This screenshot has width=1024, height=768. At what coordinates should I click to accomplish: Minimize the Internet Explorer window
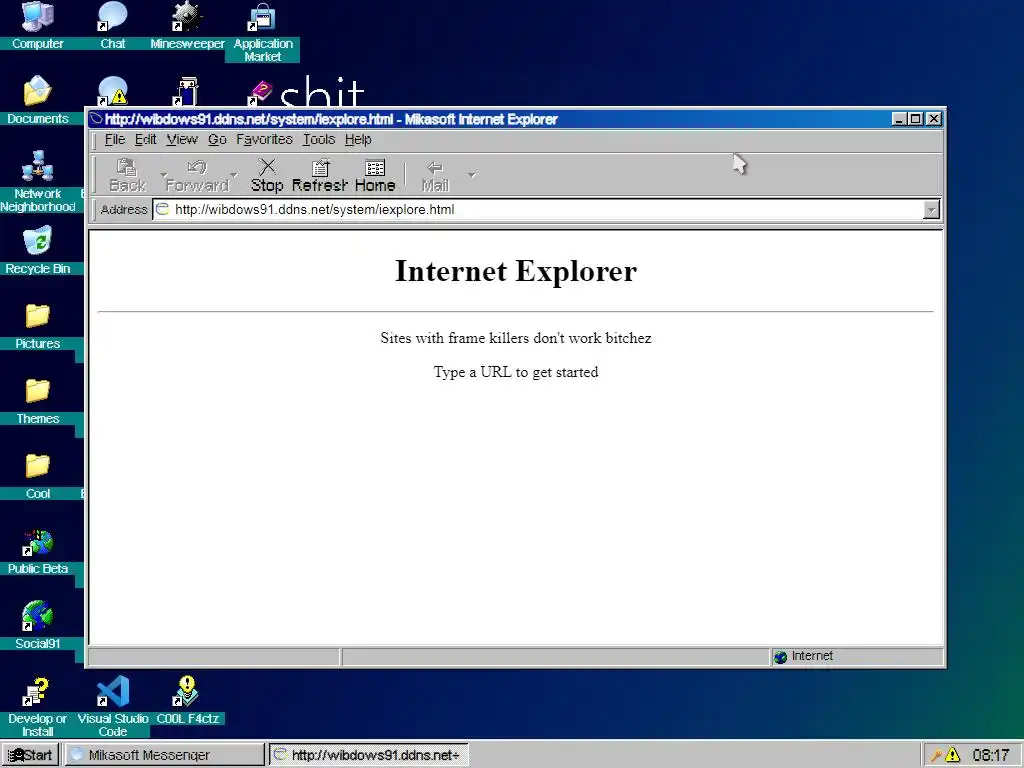pyautogui.click(x=899, y=119)
